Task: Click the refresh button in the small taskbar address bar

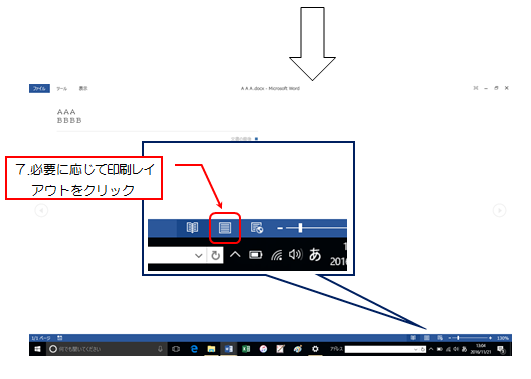Action: tap(423, 349)
